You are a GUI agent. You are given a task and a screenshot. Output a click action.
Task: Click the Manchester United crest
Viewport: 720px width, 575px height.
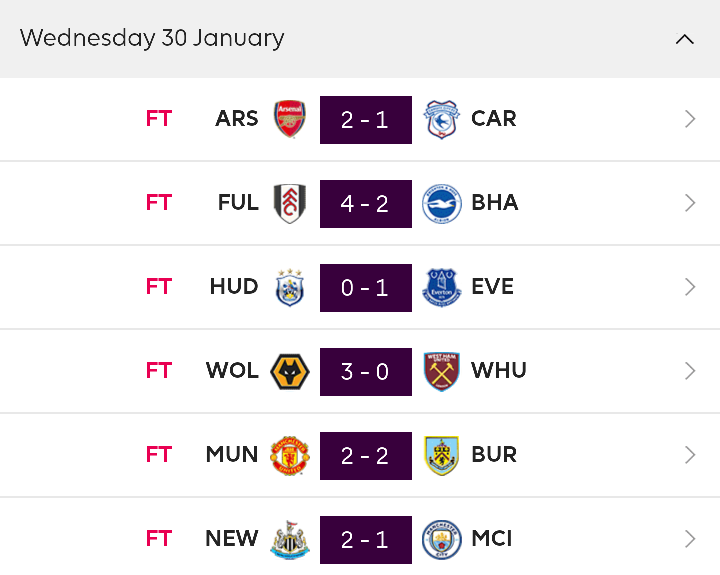click(x=290, y=456)
